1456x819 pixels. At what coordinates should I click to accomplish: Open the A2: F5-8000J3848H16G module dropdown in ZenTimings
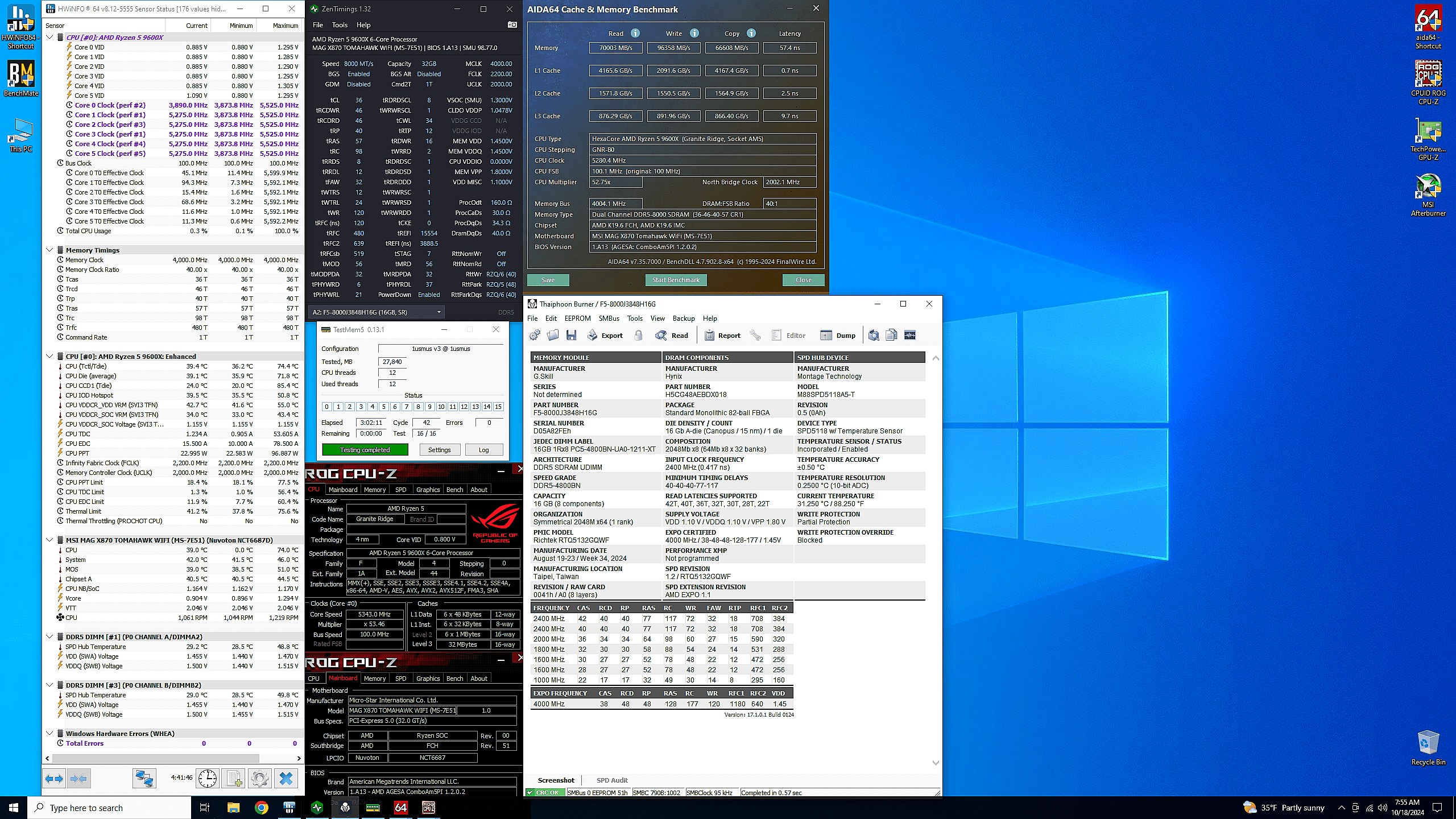[x=376, y=312]
